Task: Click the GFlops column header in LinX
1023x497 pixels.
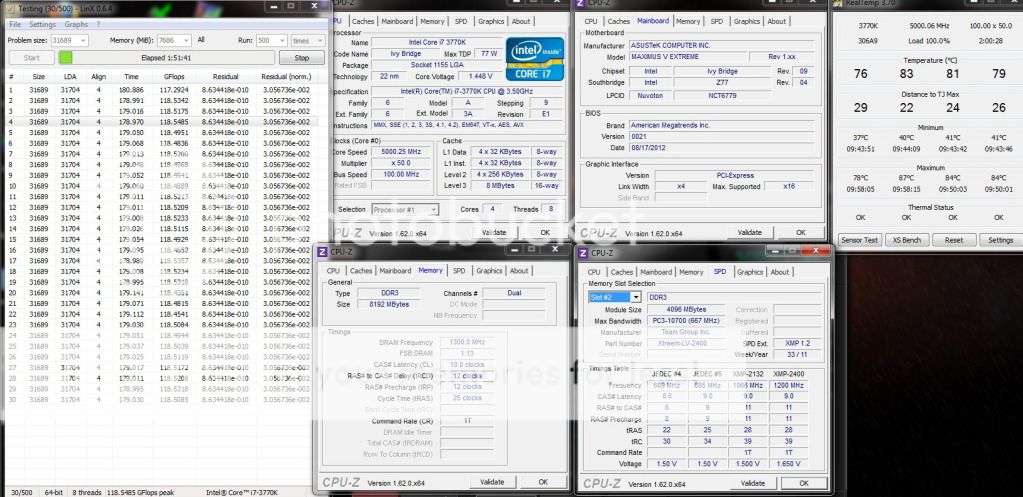Action: pyautogui.click(x=174, y=76)
